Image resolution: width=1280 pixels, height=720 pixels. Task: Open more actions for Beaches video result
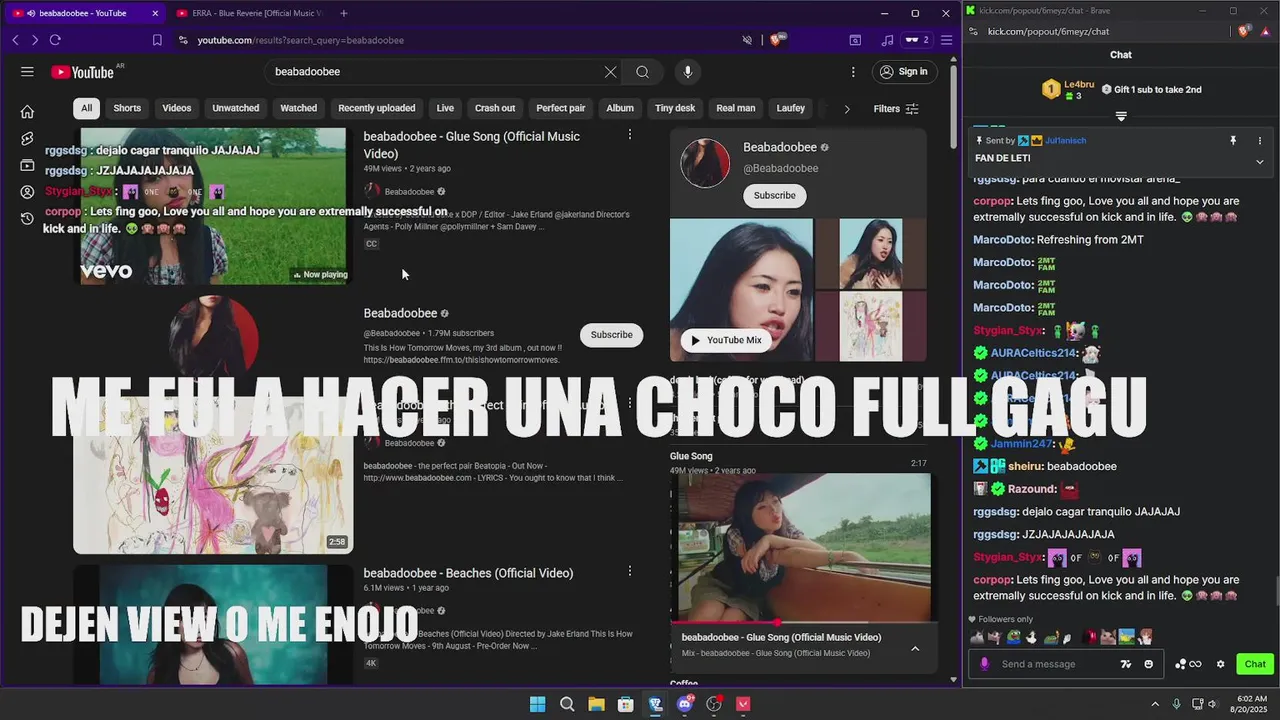(629, 571)
